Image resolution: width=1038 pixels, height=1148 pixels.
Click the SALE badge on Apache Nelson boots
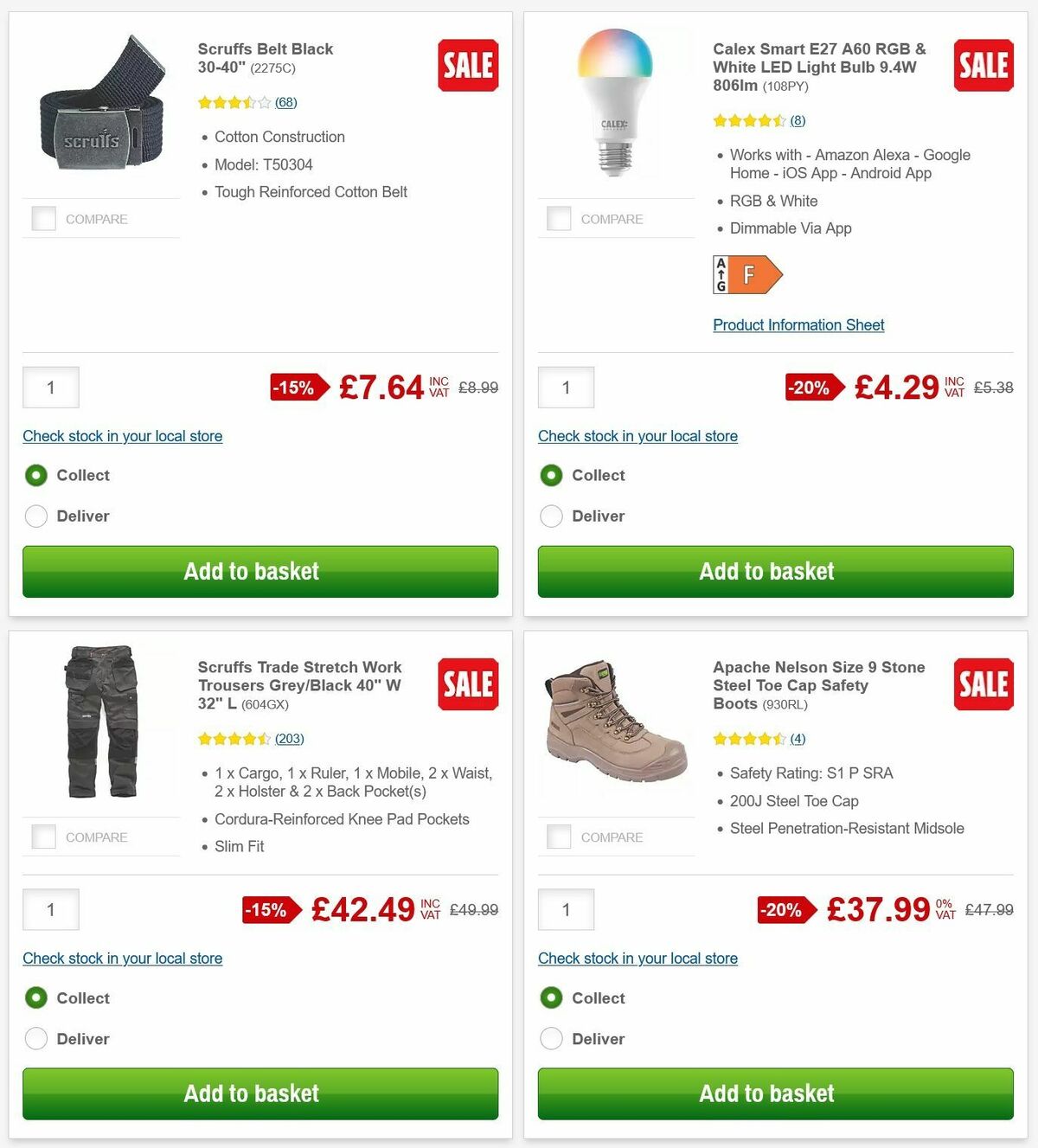point(983,683)
